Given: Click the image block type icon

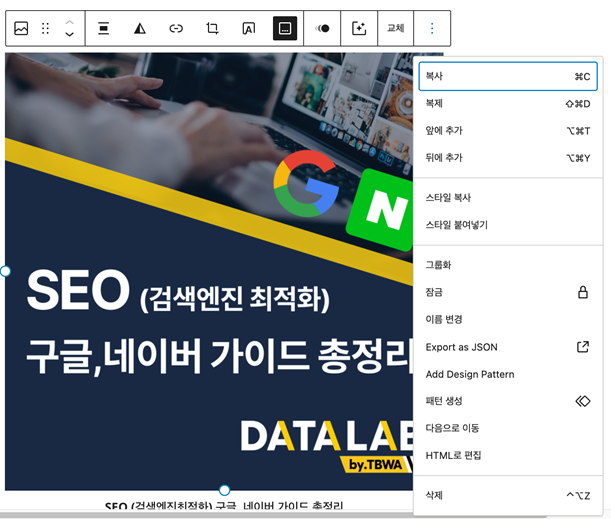Looking at the screenshot, I should [21, 29].
